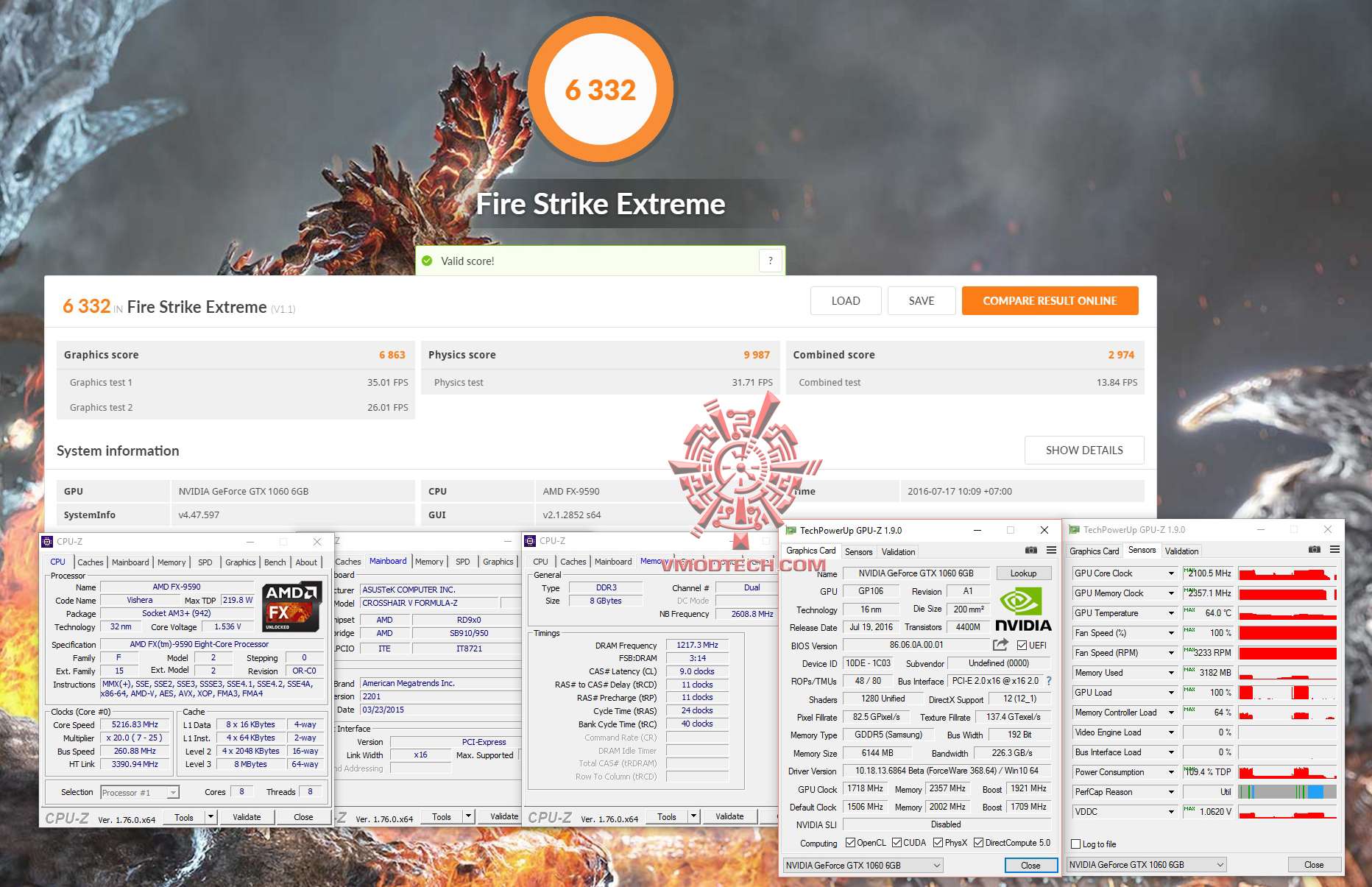Click COMPARE RESULT ONLINE

[x=1050, y=300]
